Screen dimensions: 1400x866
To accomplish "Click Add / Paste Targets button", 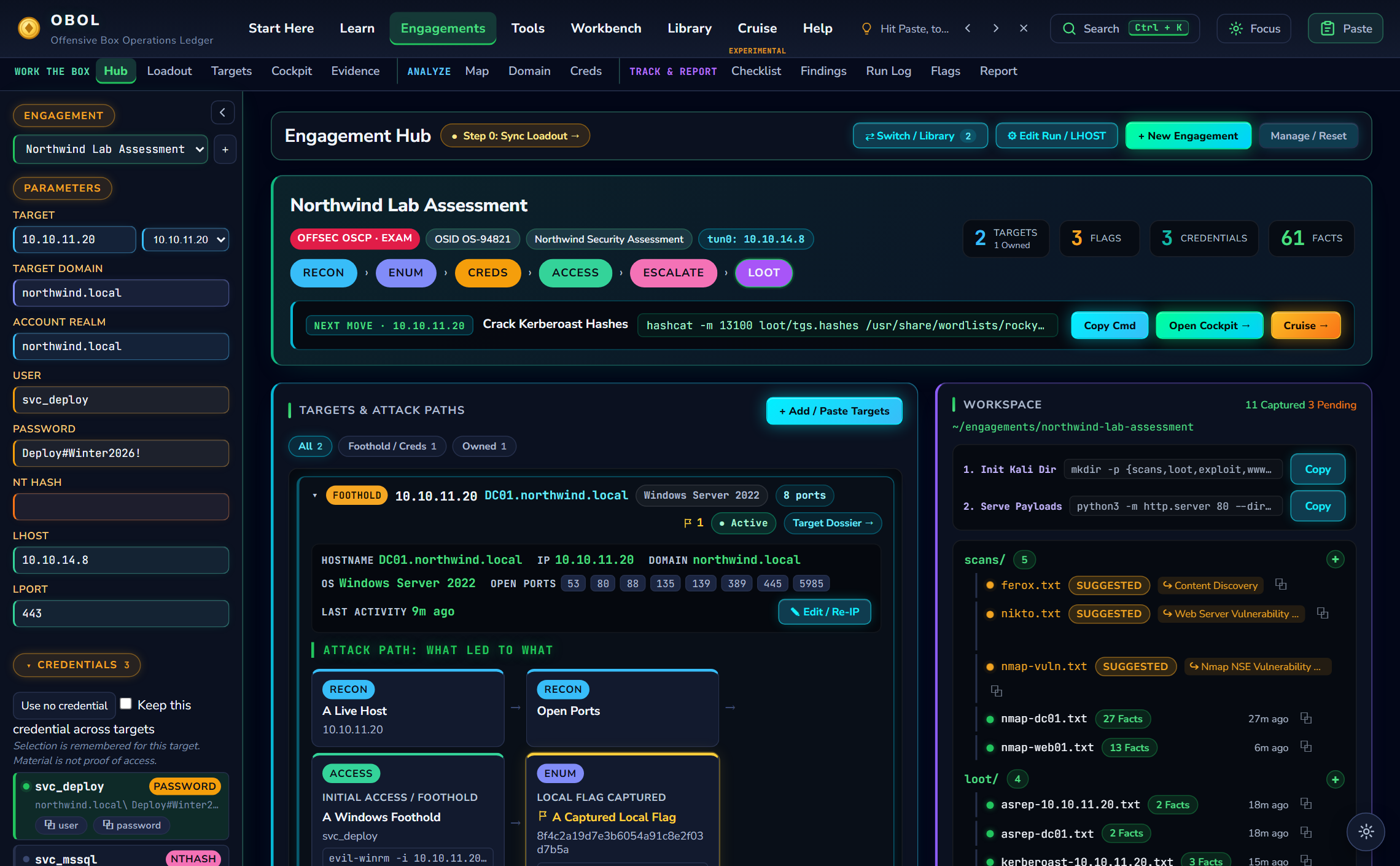I will (834, 411).
